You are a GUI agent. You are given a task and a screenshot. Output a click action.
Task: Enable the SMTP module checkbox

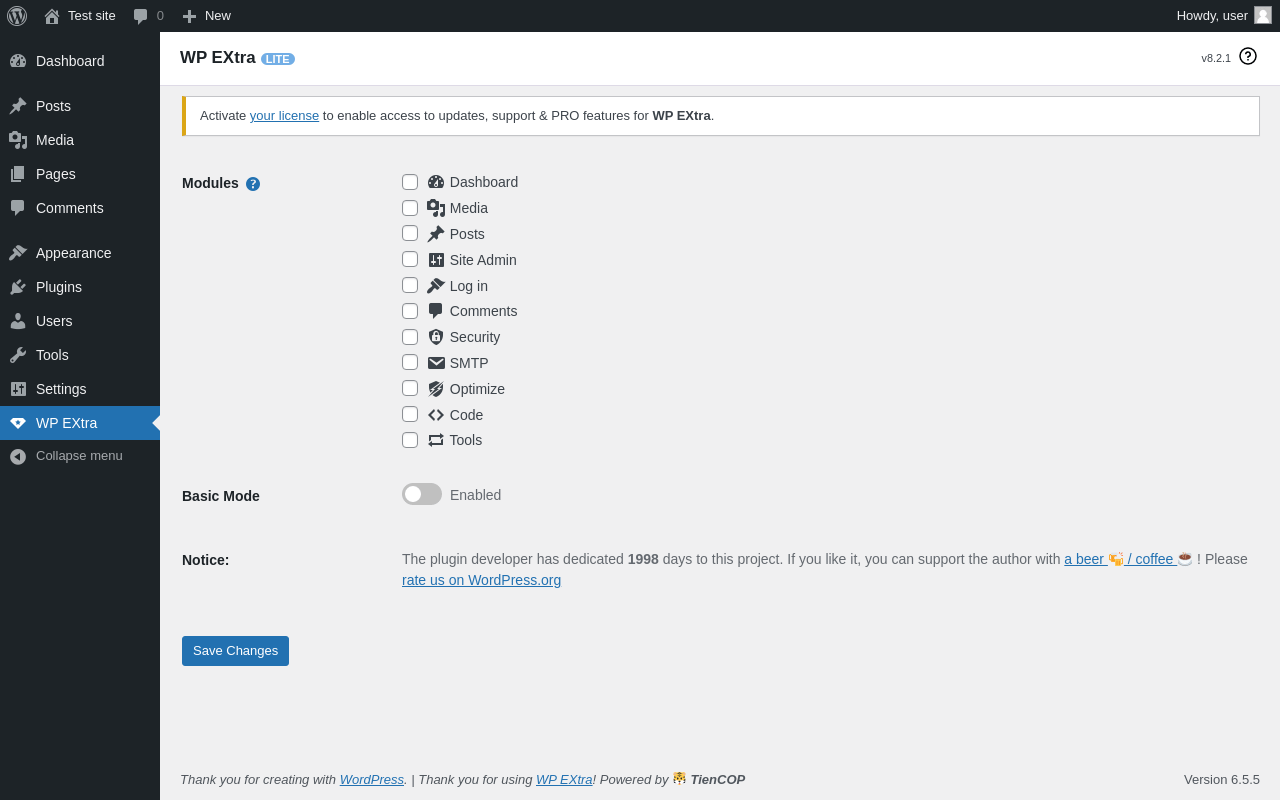(x=410, y=362)
